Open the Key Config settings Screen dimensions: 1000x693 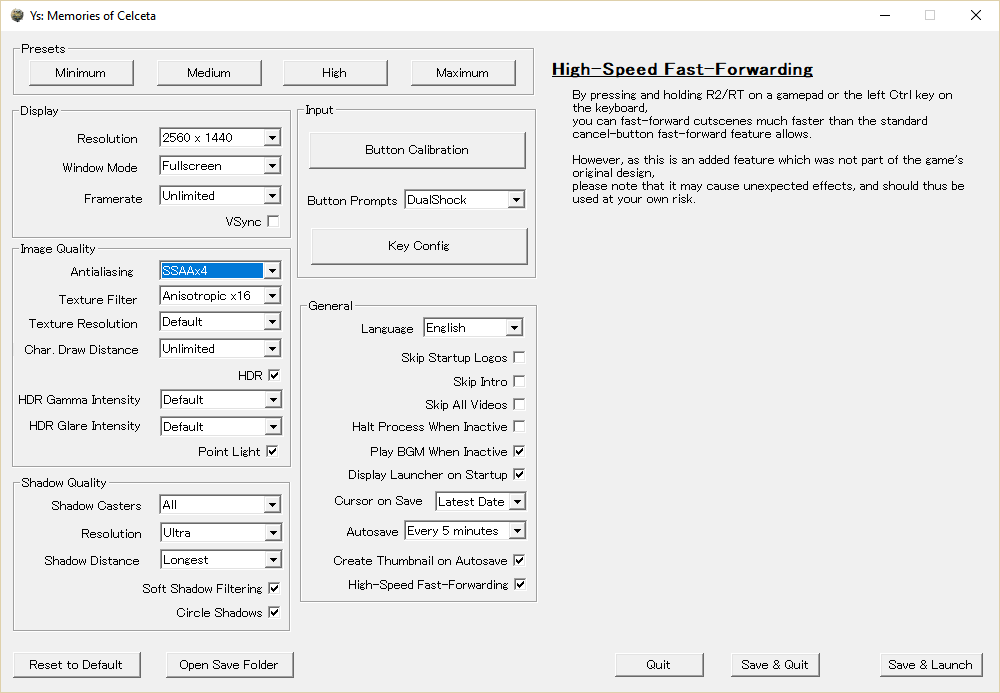(x=419, y=246)
